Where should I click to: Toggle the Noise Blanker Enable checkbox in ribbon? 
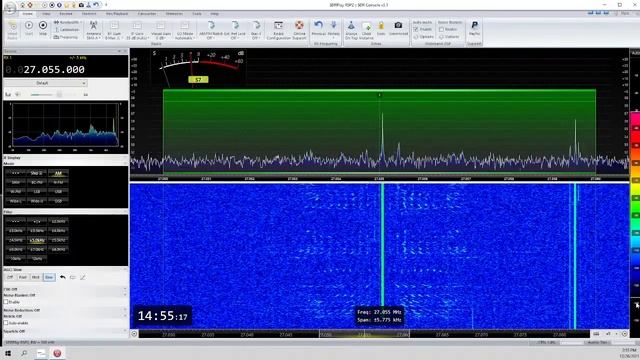[441, 29]
